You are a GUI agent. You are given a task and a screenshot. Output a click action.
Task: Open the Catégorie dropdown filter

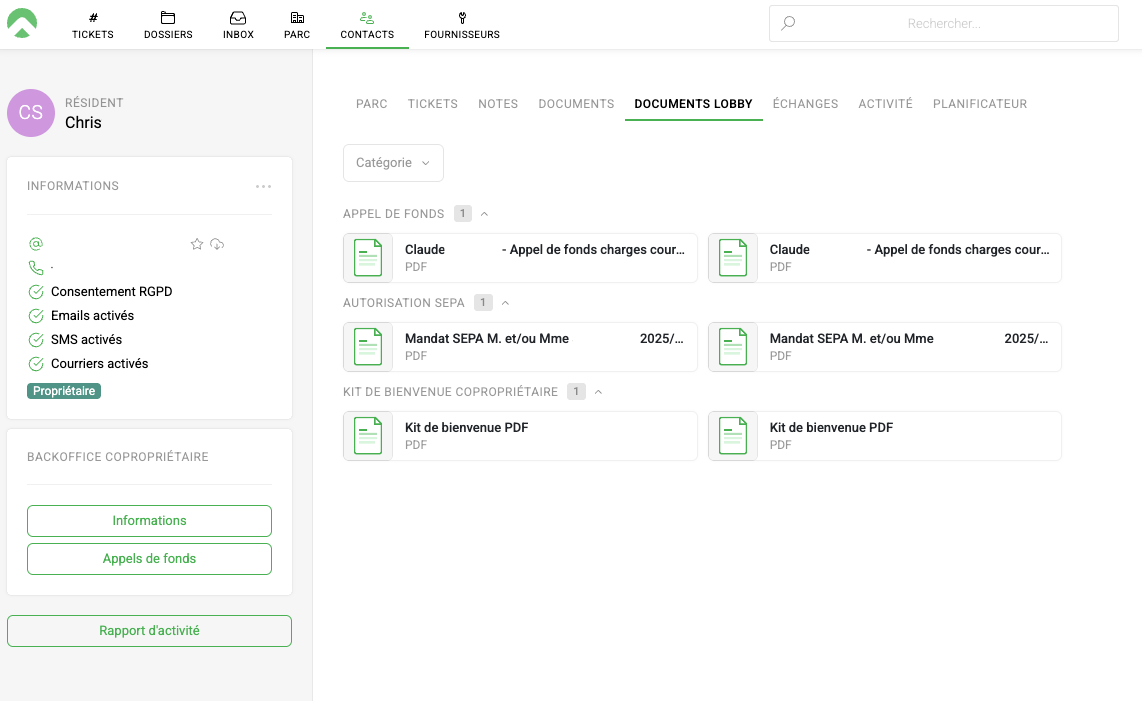click(x=393, y=163)
